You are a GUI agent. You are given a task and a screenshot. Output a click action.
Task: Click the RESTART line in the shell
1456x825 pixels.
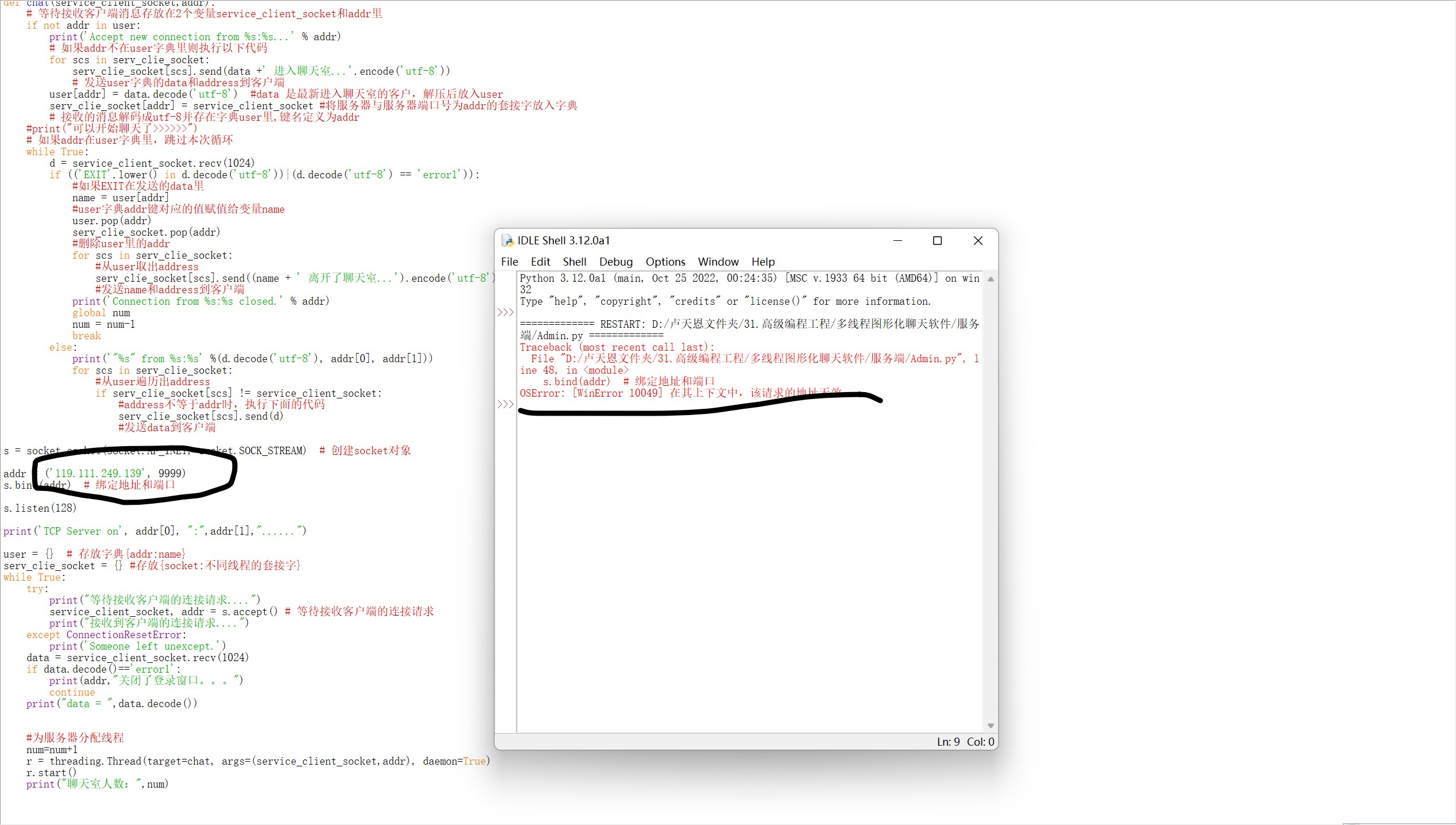click(749, 329)
